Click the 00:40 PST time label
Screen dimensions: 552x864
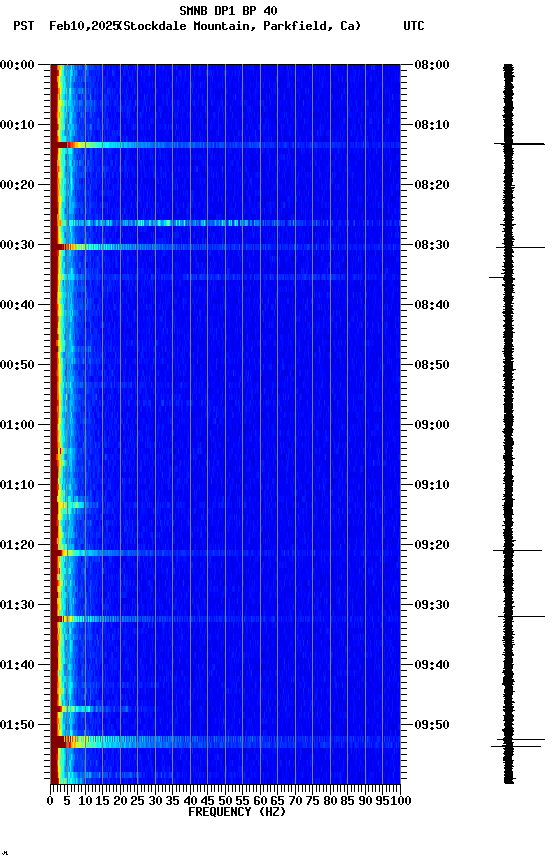pos(17,305)
